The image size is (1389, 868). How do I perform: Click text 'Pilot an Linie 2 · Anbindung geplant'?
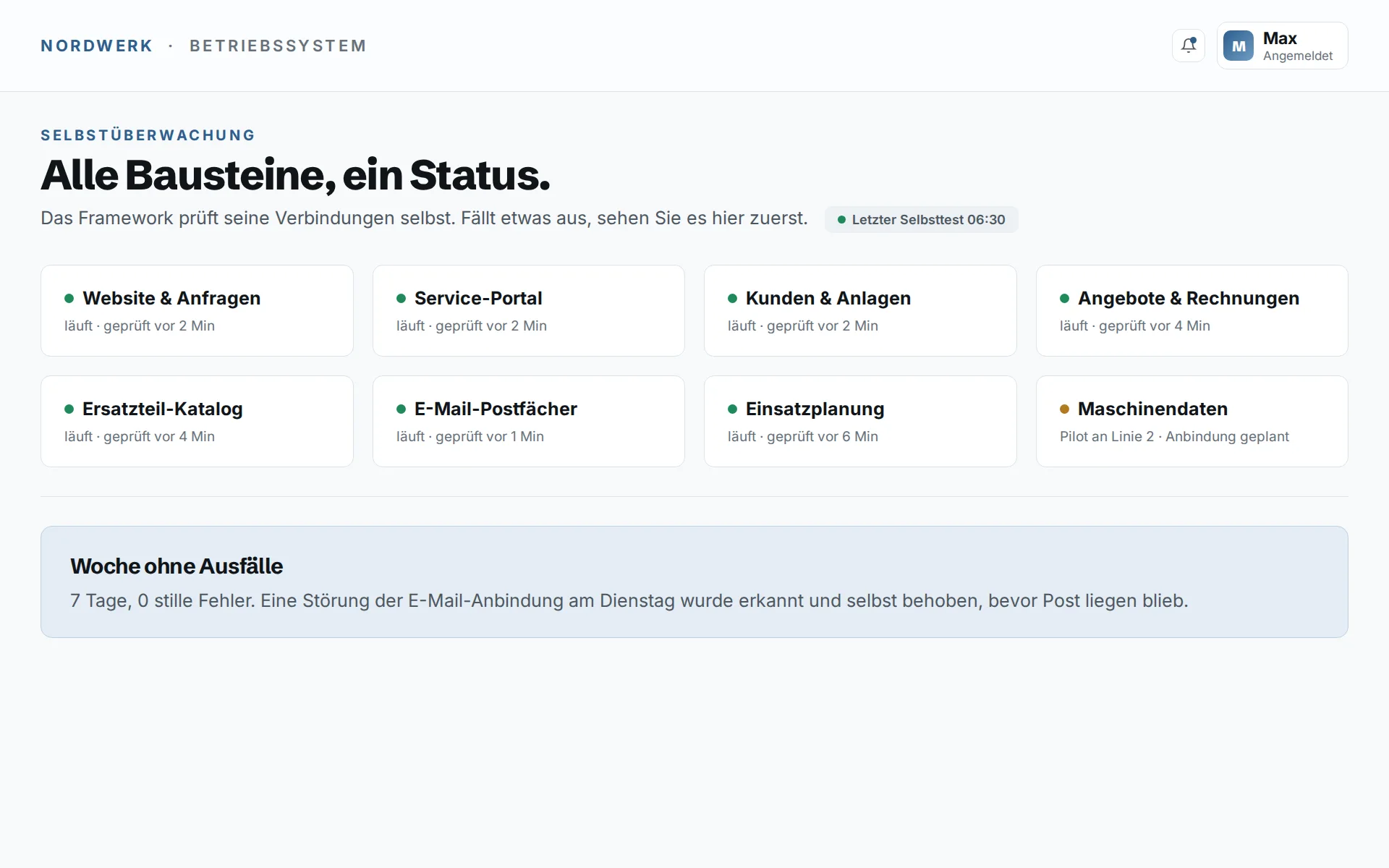(x=1174, y=436)
